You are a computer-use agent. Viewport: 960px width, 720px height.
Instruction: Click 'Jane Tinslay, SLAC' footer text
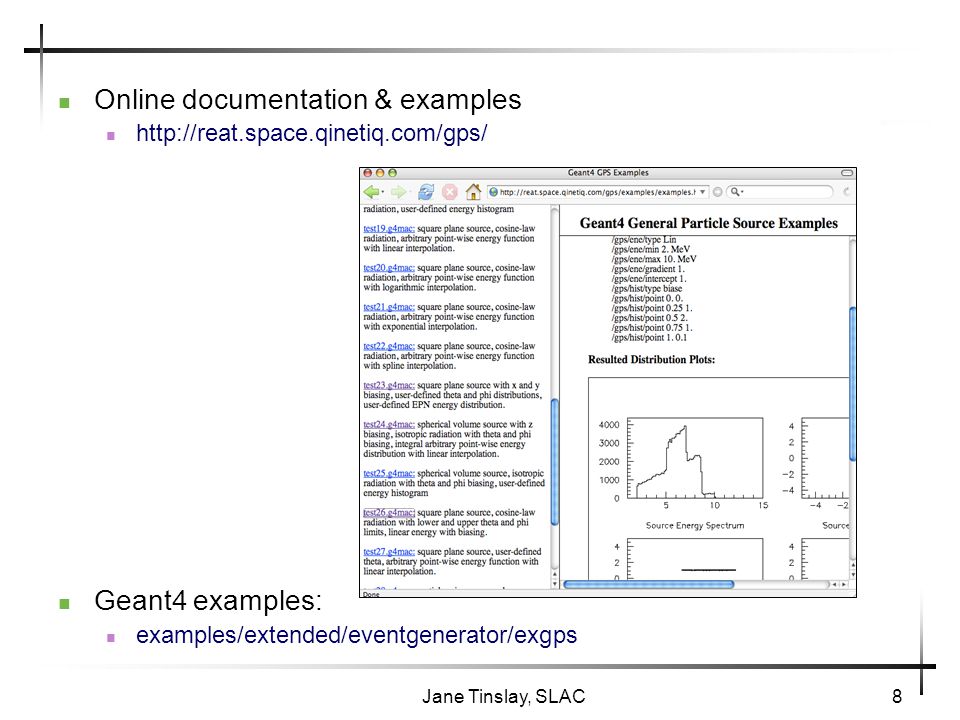point(503,697)
